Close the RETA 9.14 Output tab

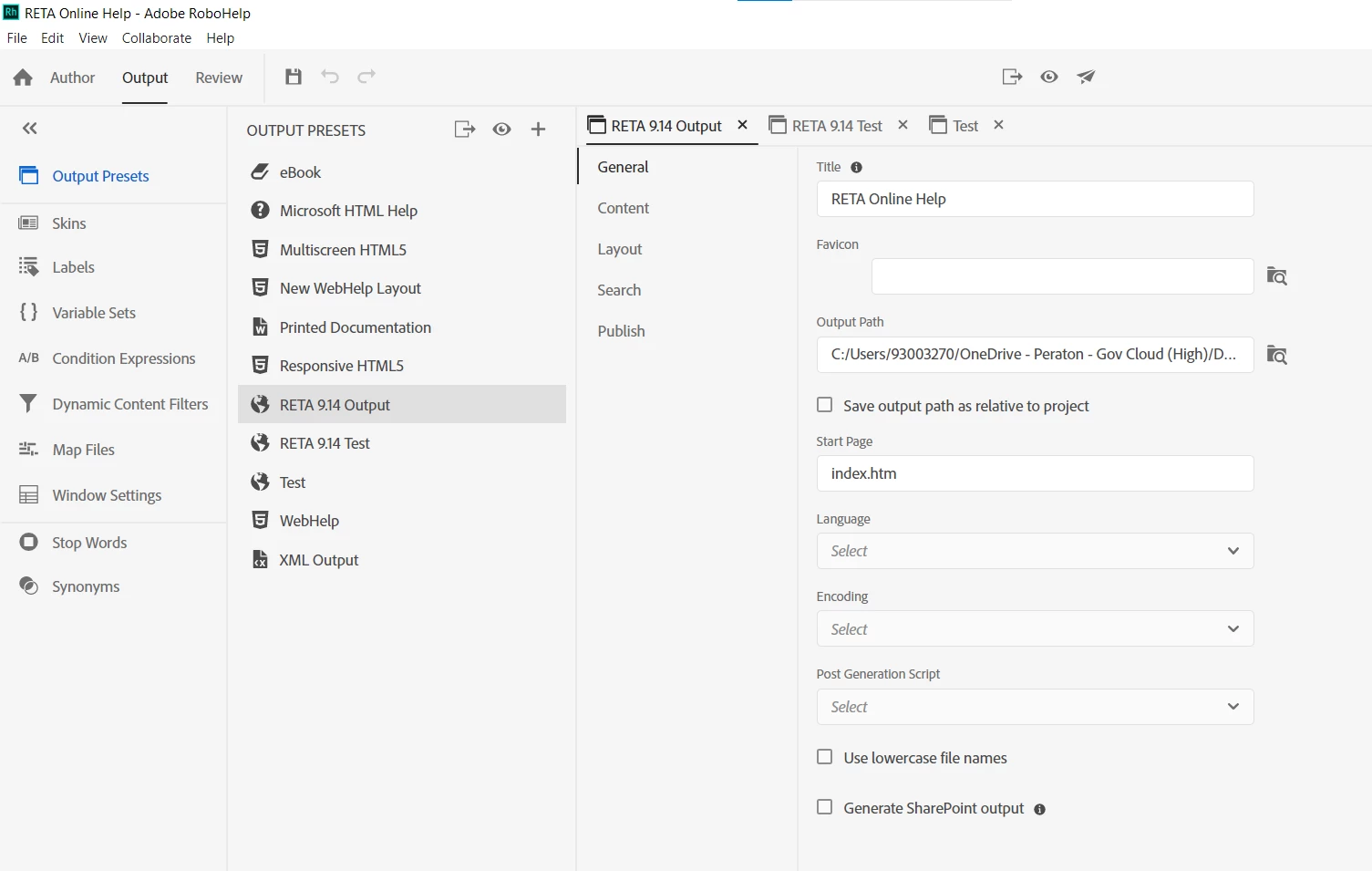pyautogui.click(x=742, y=125)
